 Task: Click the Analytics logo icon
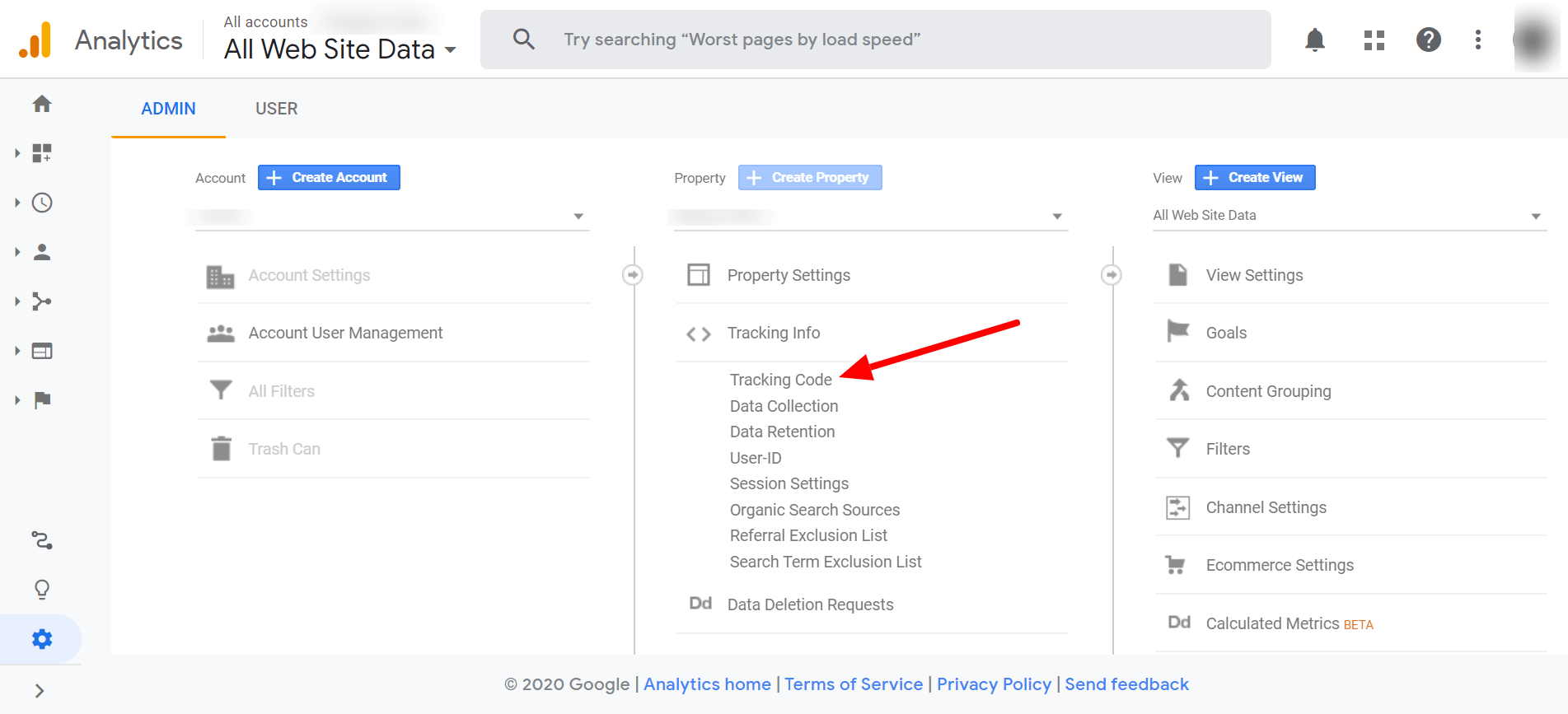[x=35, y=40]
